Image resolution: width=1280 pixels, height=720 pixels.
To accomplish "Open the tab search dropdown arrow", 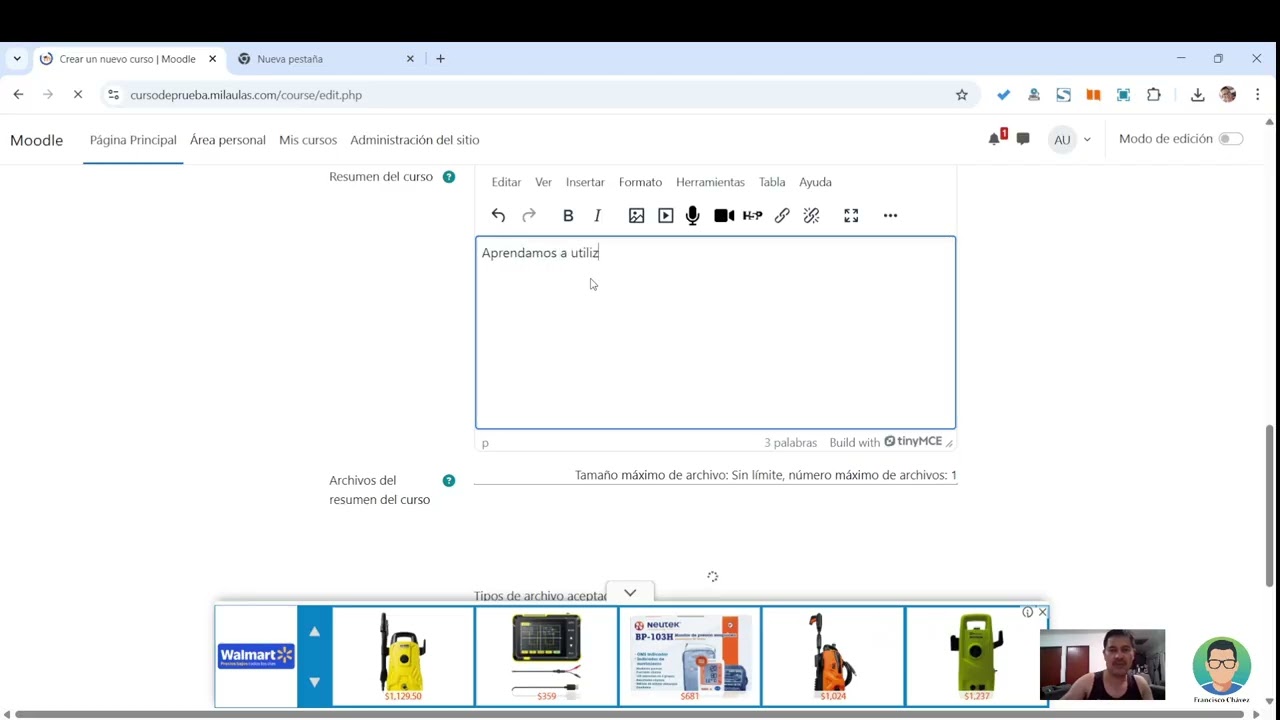I will [x=17, y=59].
